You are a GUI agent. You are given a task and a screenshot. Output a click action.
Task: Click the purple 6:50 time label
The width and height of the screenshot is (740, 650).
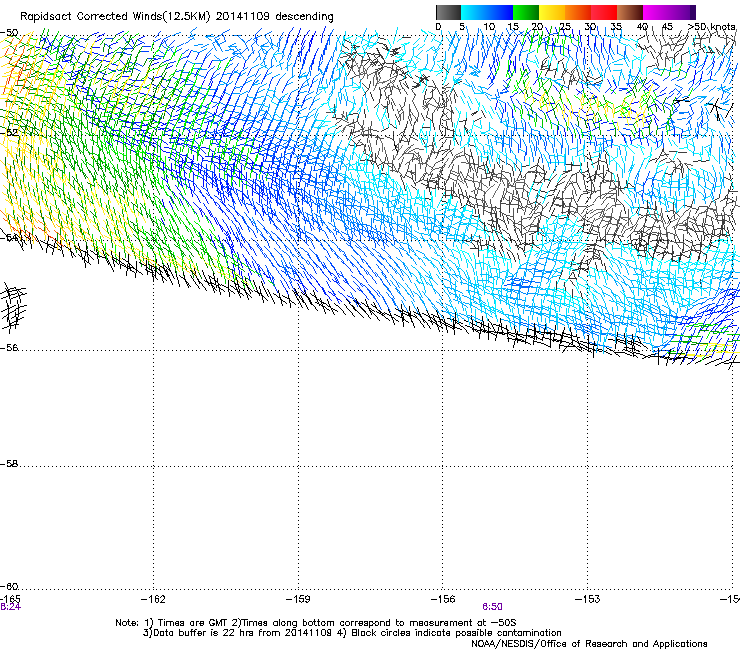click(492, 607)
